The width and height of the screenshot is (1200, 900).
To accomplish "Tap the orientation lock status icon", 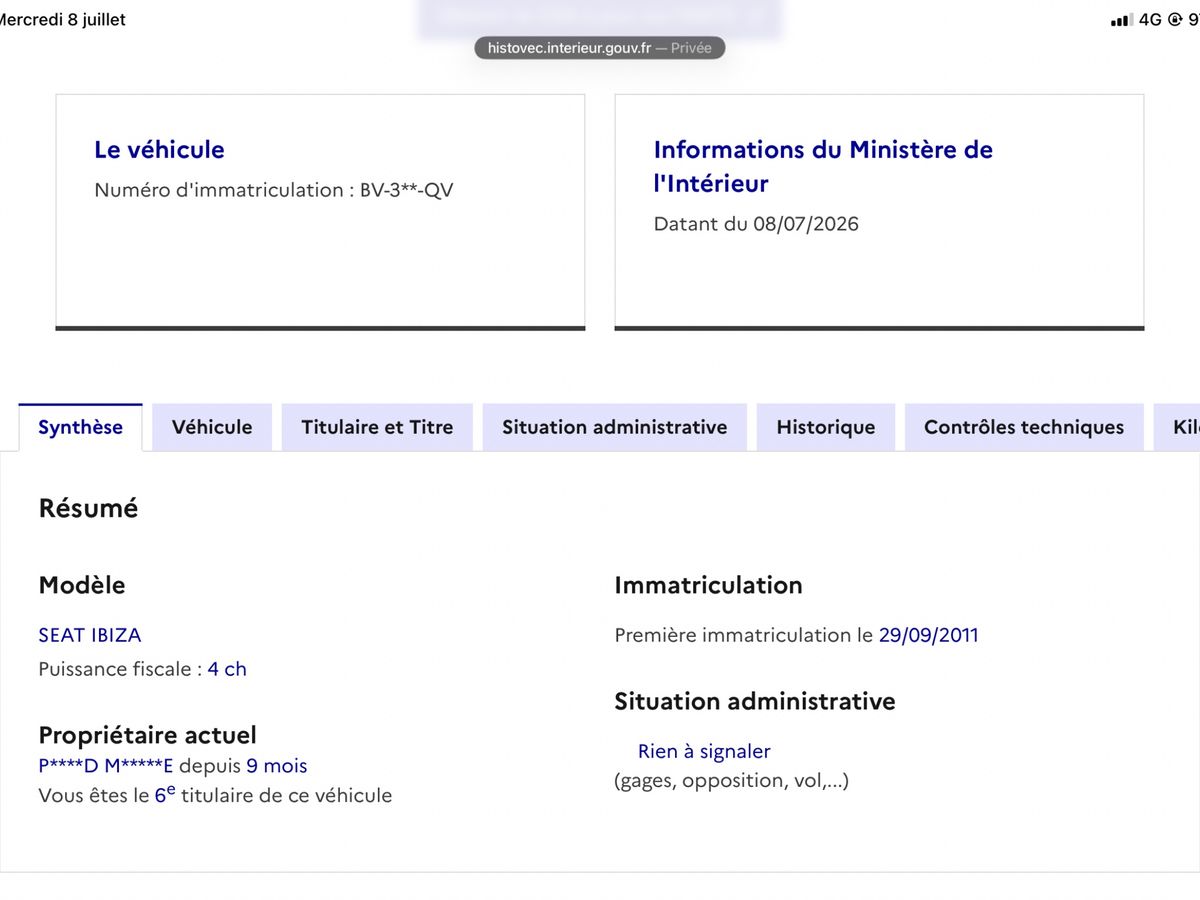I will (1174, 19).
